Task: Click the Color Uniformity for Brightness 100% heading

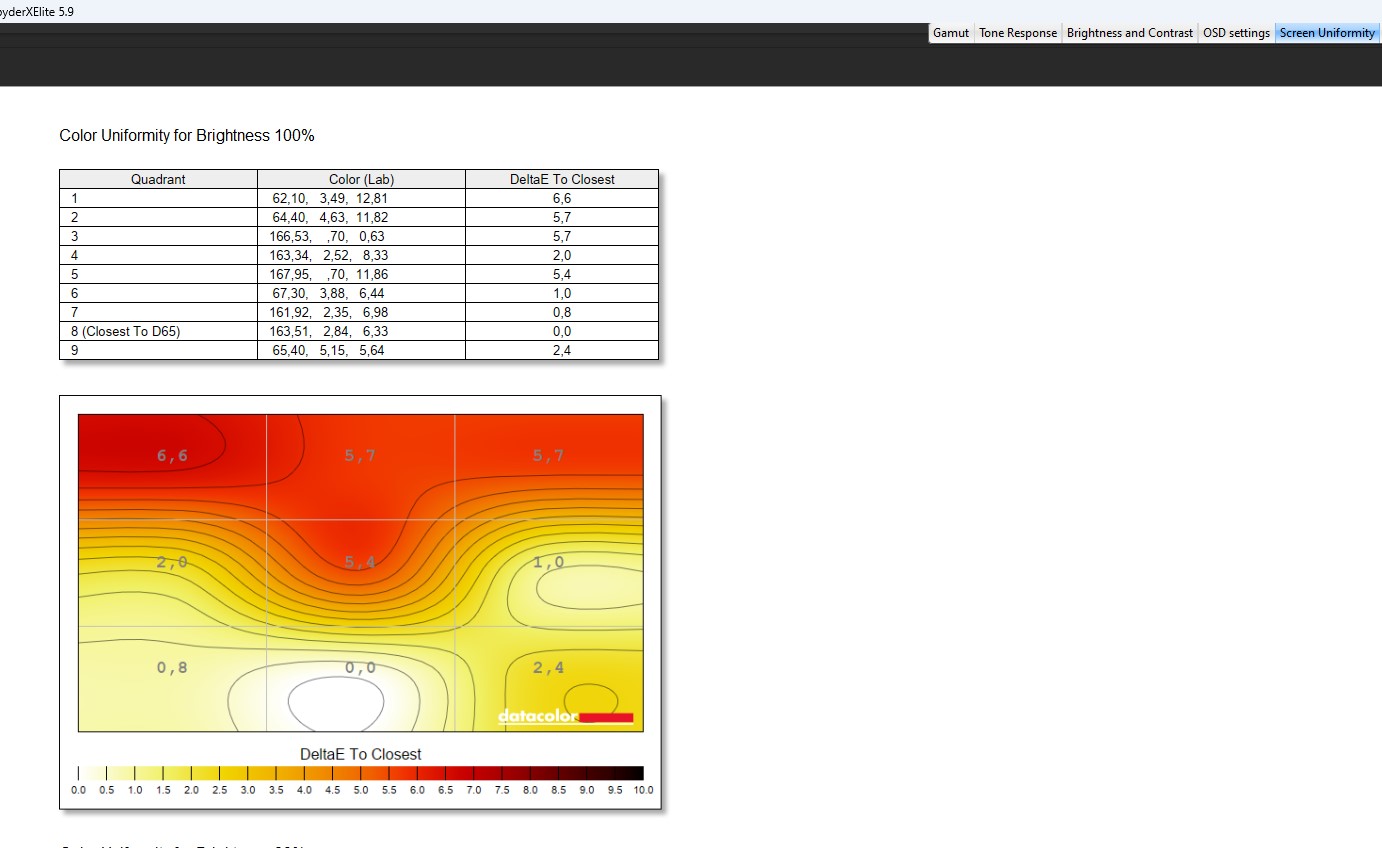Action: pos(187,135)
